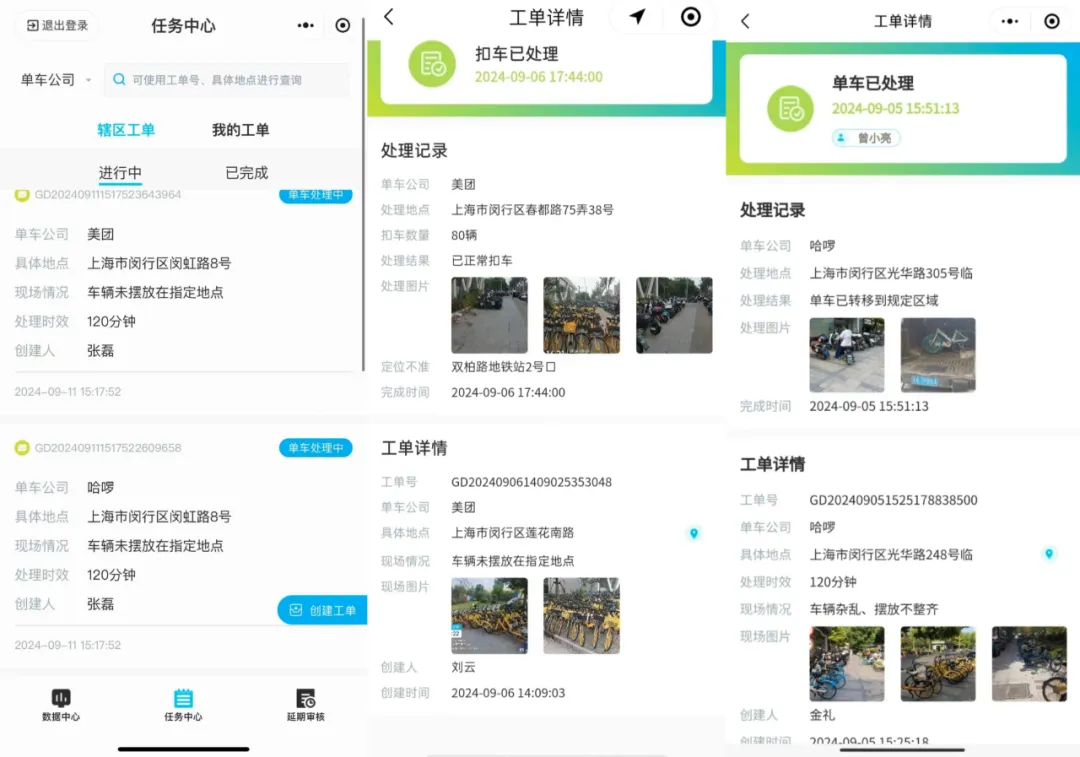The width and height of the screenshot is (1080, 757).
Task: Open first 处理图片 thumbnail for 春都路 record
Action: point(489,315)
